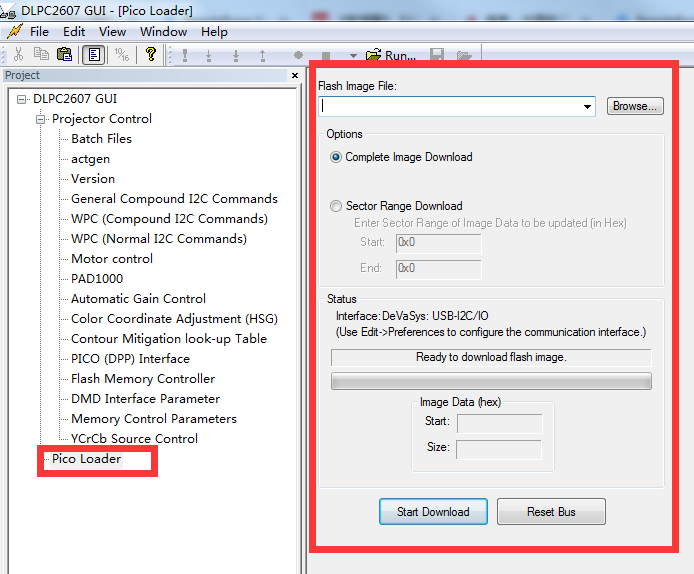Image resolution: width=694 pixels, height=574 pixels.
Task: Click the first down-arrow step toolbar icon
Action: tap(208, 56)
